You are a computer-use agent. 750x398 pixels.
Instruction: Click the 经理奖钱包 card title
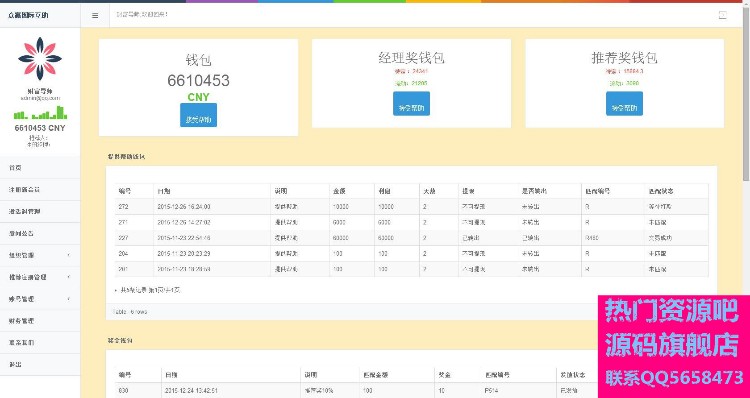click(411, 58)
